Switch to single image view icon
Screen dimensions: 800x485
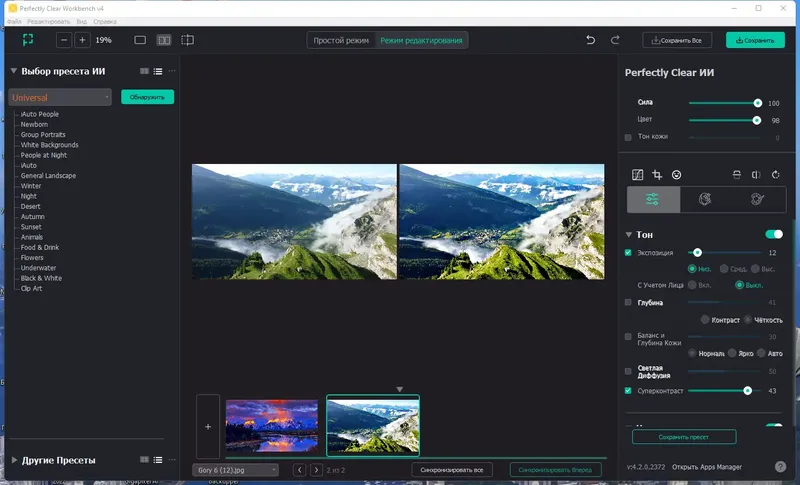coord(140,40)
